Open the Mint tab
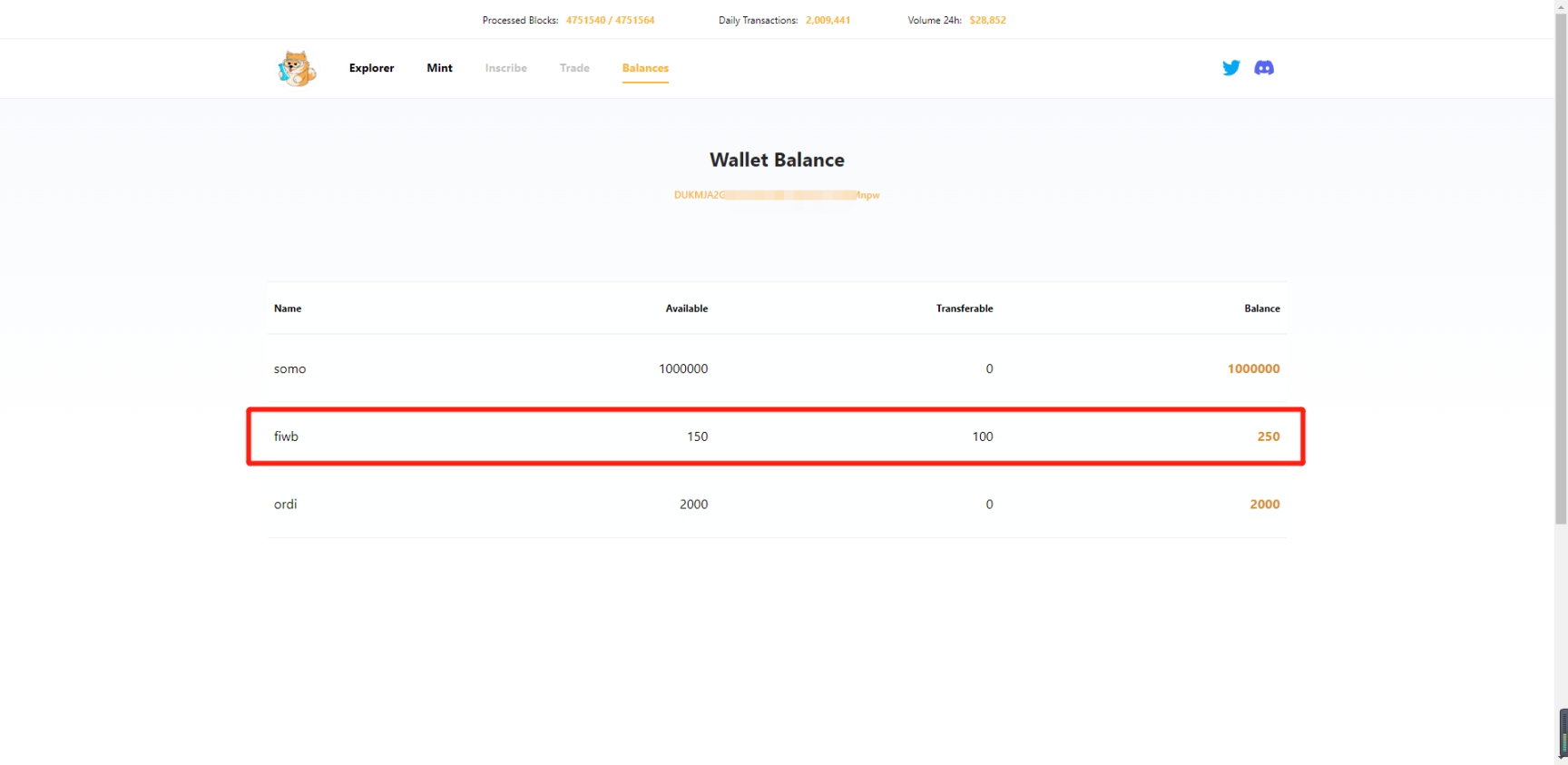The height and width of the screenshot is (765, 1568). [x=439, y=68]
